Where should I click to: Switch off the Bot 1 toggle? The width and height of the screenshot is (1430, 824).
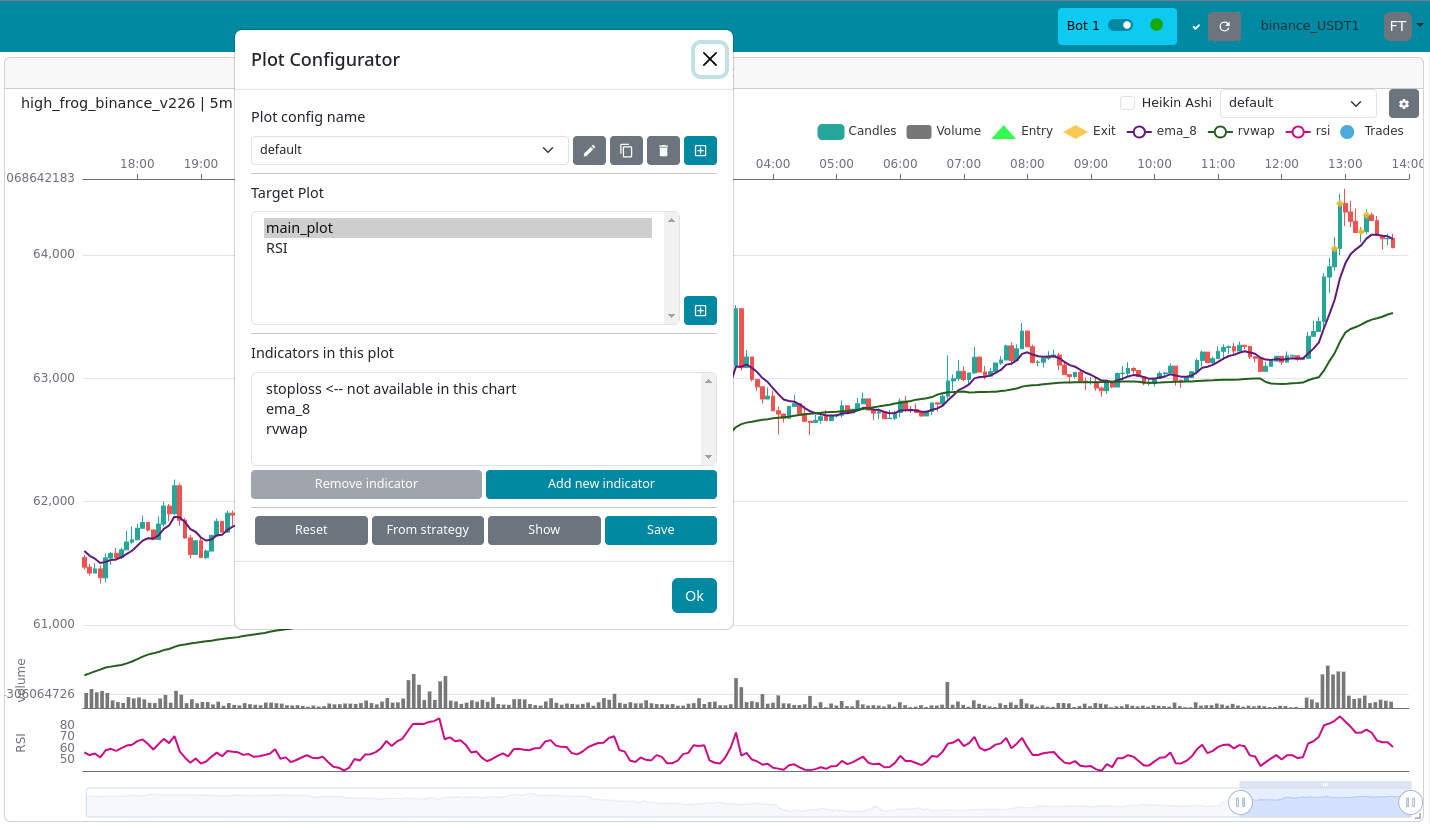click(x=1118, y=25)
